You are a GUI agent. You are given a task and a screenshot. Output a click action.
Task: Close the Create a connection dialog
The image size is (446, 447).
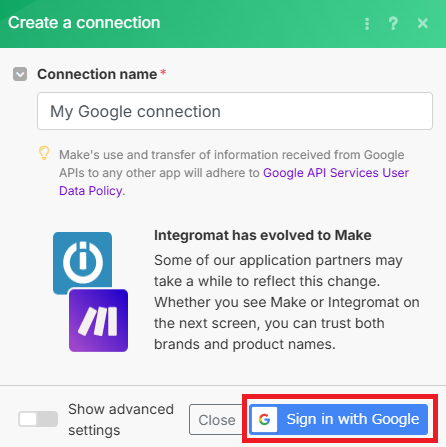[423, 23]
